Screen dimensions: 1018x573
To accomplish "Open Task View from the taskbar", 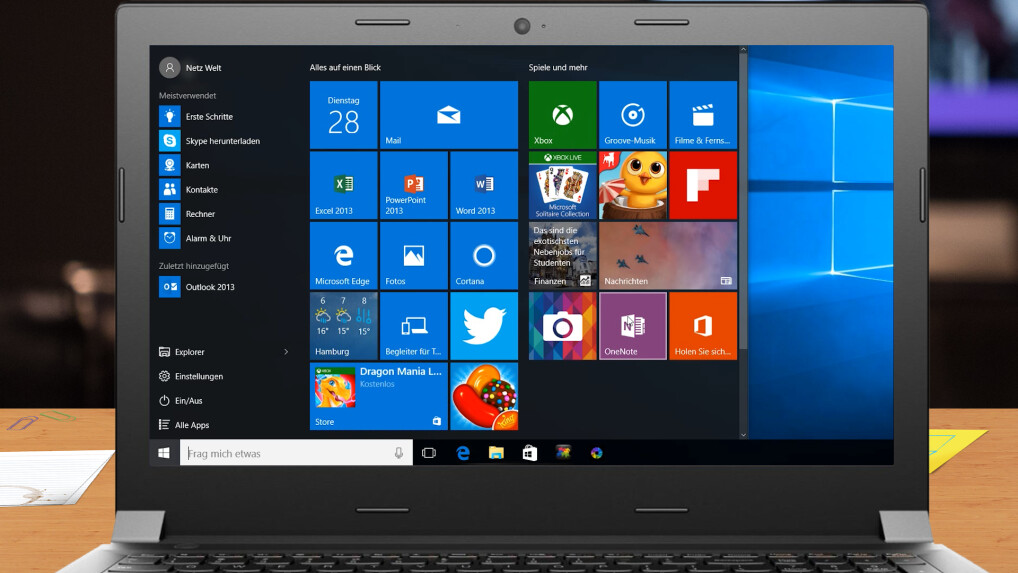I will point(429,453).
